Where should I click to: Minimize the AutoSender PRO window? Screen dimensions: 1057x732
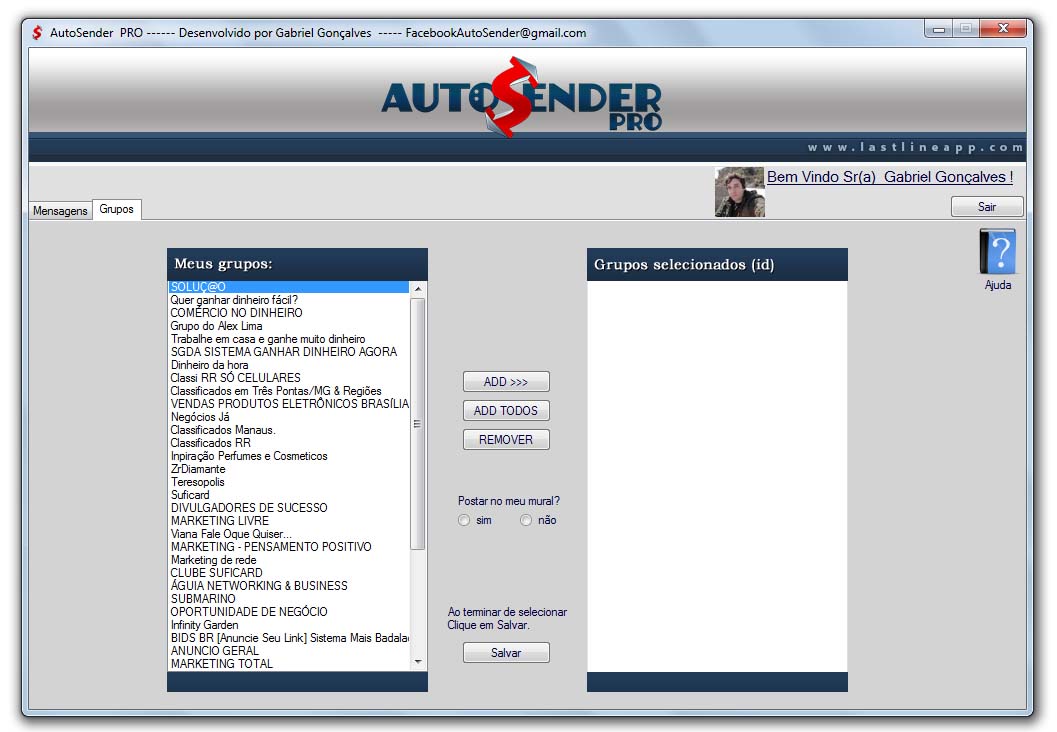[938, 29]
